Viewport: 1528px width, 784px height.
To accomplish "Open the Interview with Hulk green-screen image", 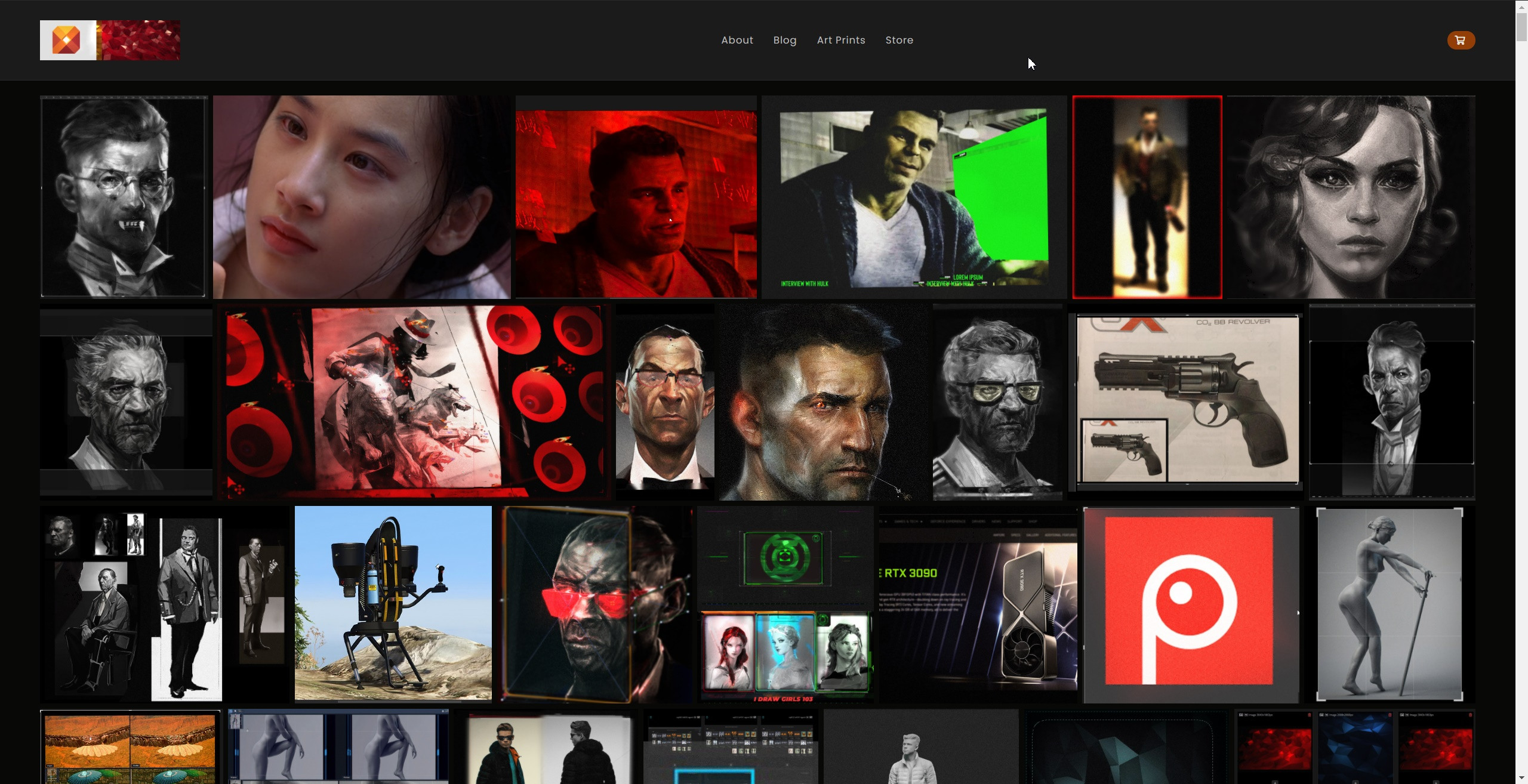I will [x=914, y=197].
